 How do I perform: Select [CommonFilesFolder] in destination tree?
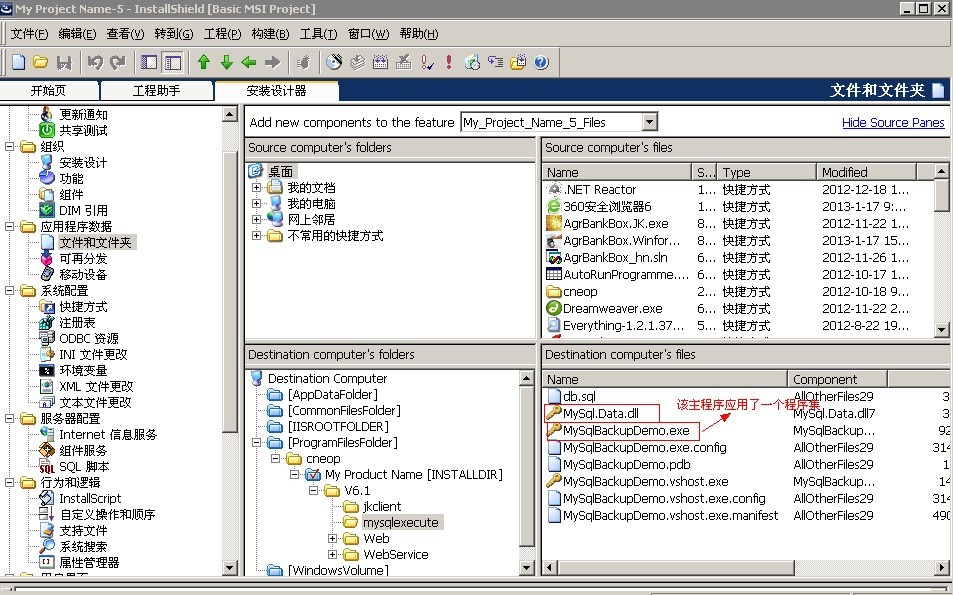344,410
